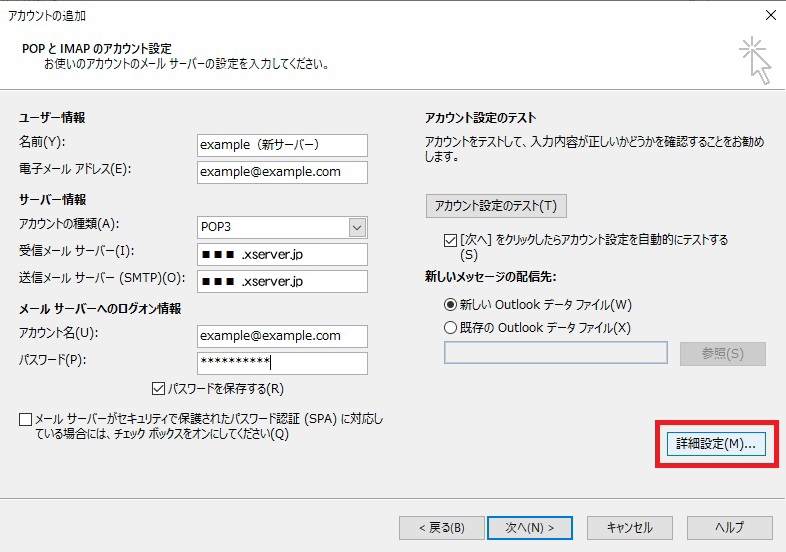Click the アカウント名 input field
Viewport: 786px width, 552px height.
[x=282, y=336]
